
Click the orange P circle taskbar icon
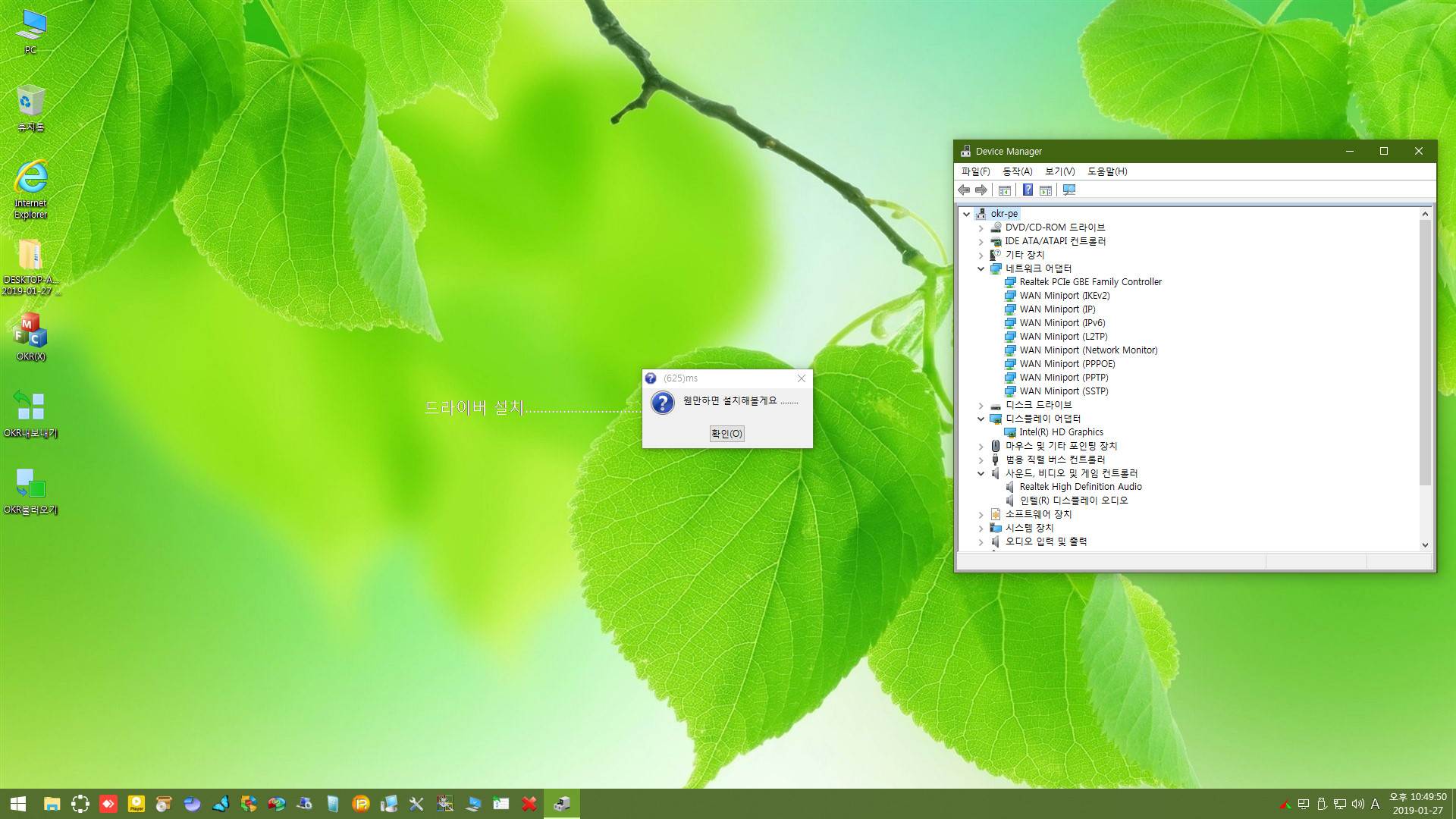pos(361,804)
